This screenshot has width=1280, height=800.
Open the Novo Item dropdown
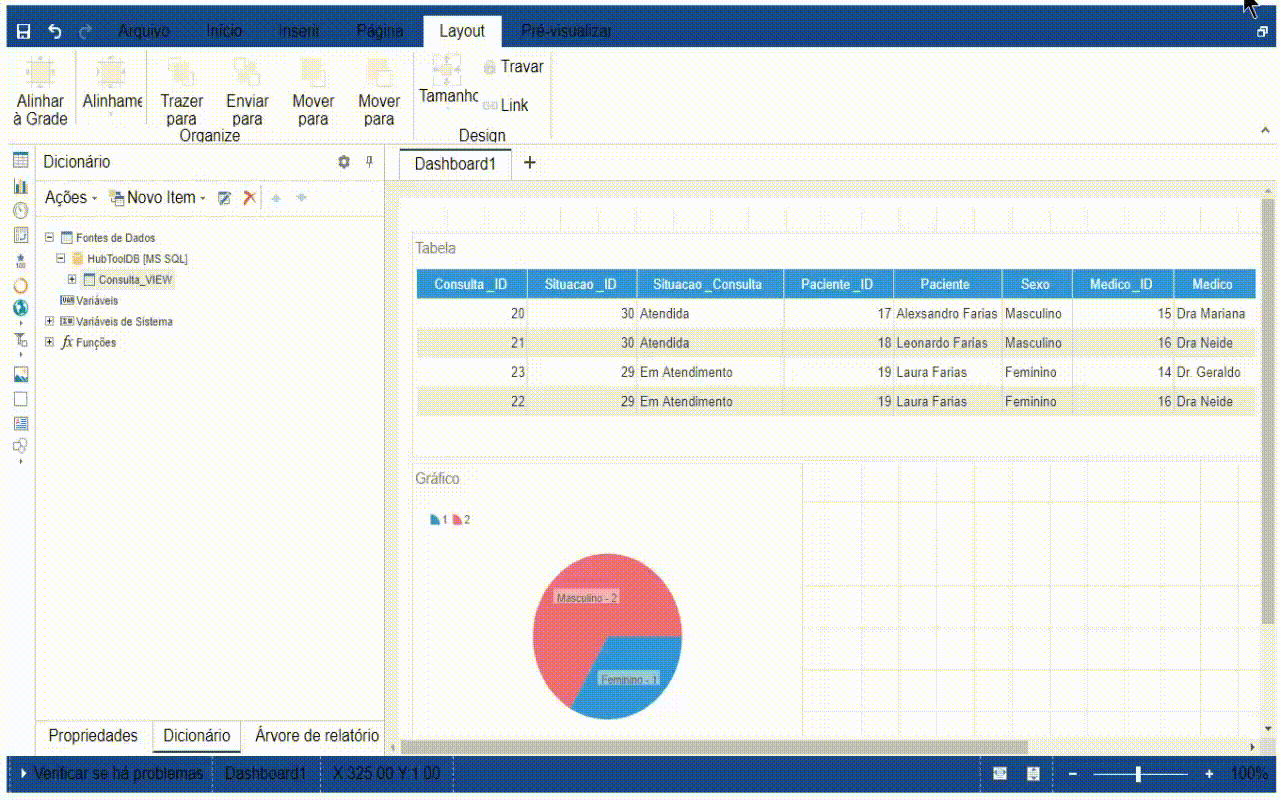[157, 198]
